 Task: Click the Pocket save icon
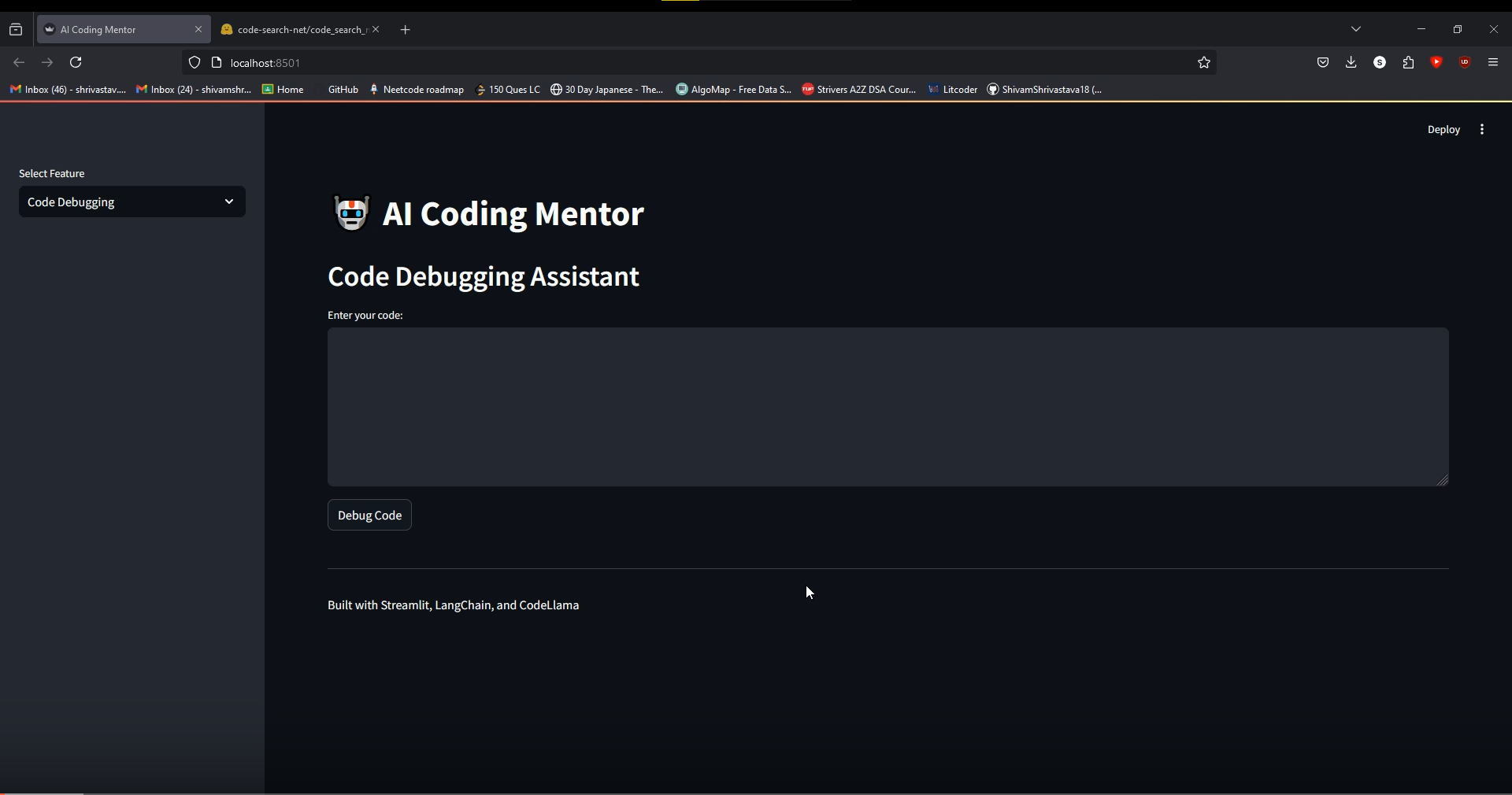1323,63
